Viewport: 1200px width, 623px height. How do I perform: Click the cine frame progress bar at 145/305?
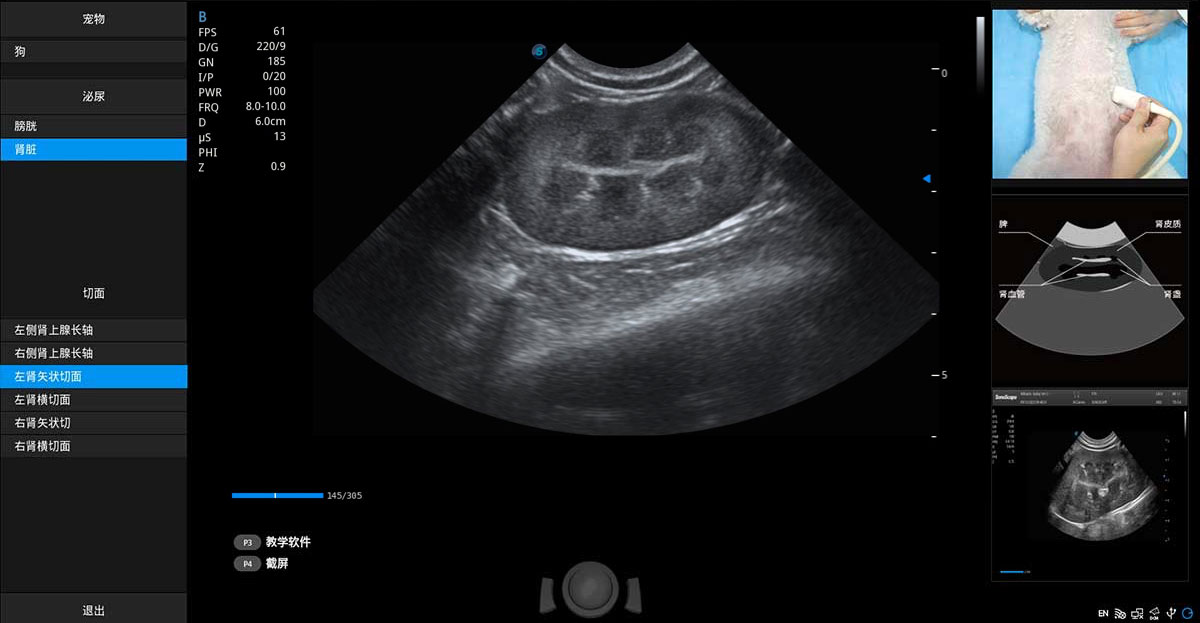click(x=277, y=495)
